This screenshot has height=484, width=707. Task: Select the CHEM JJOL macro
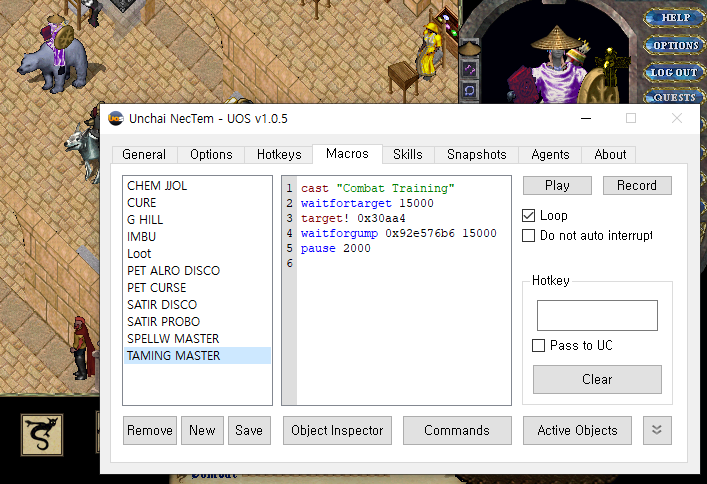click(x=197, y=185)
